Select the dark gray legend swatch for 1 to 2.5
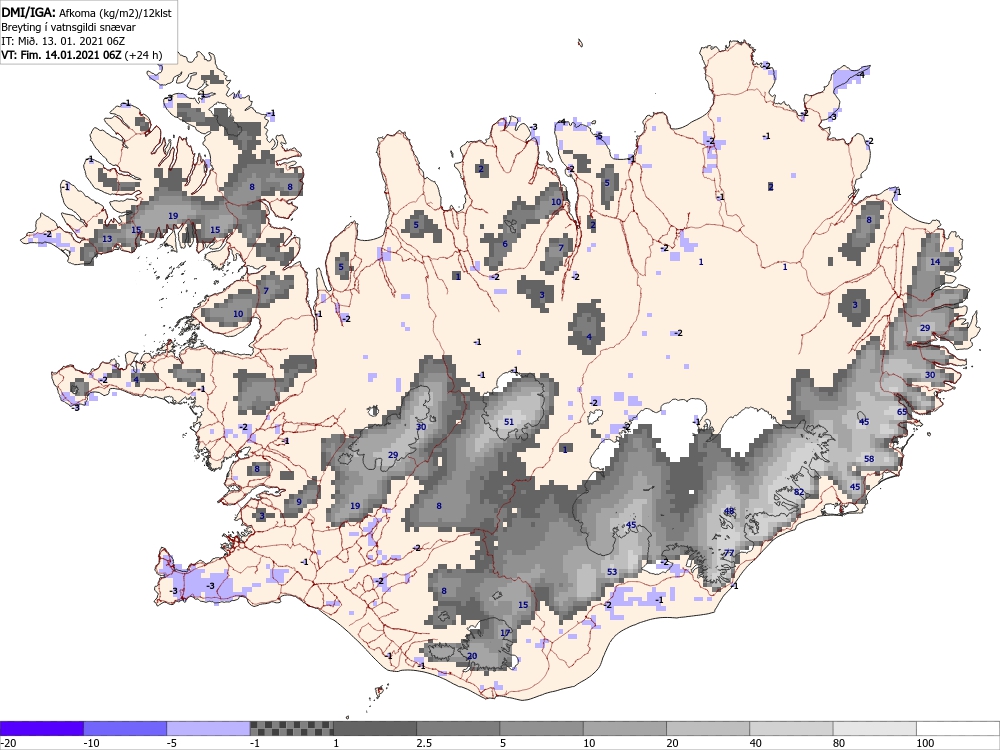Image resolution: width=1000 pixels, height=750 pixels. [375, 728]
